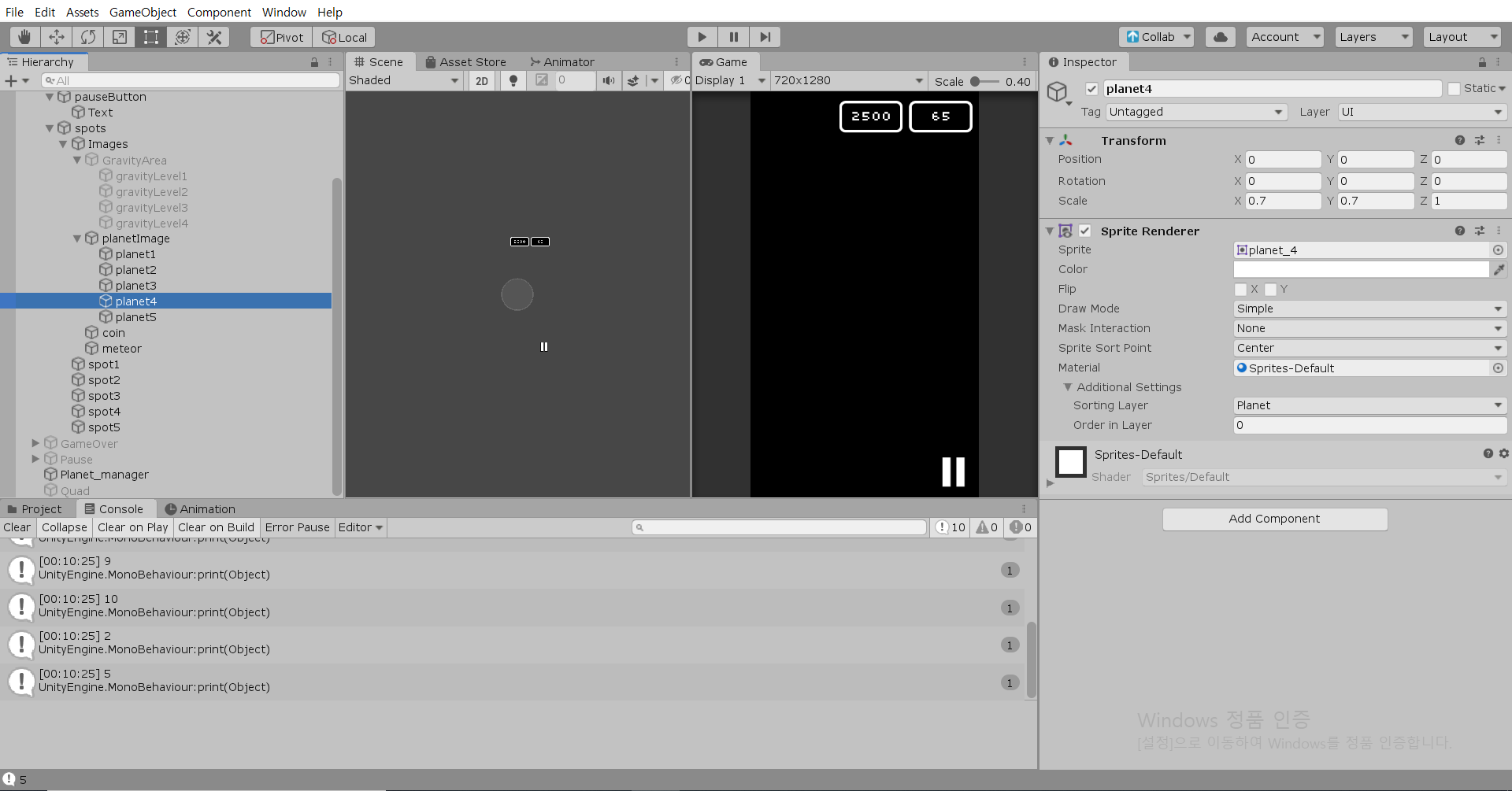
Task: Open the Window menu
Action: [283, 12]
